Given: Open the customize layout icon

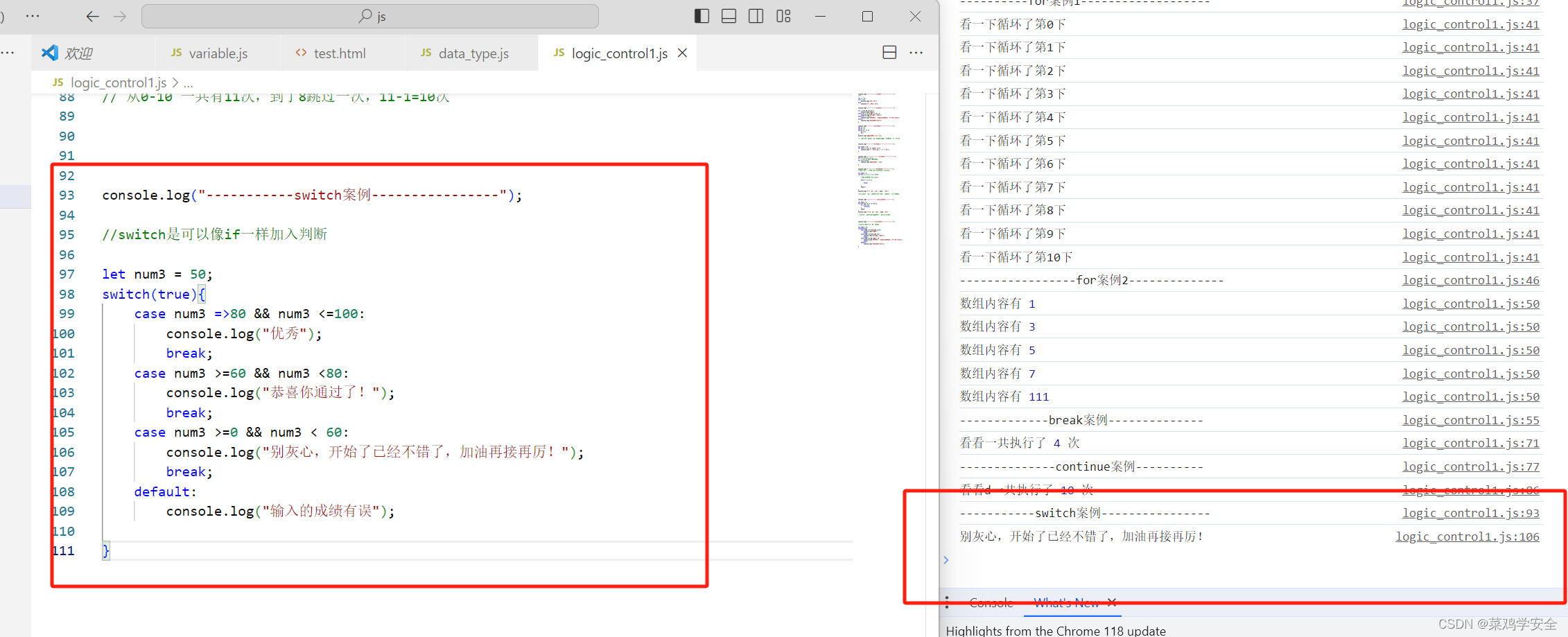Looking at the screenshot, I should [783, 16].
